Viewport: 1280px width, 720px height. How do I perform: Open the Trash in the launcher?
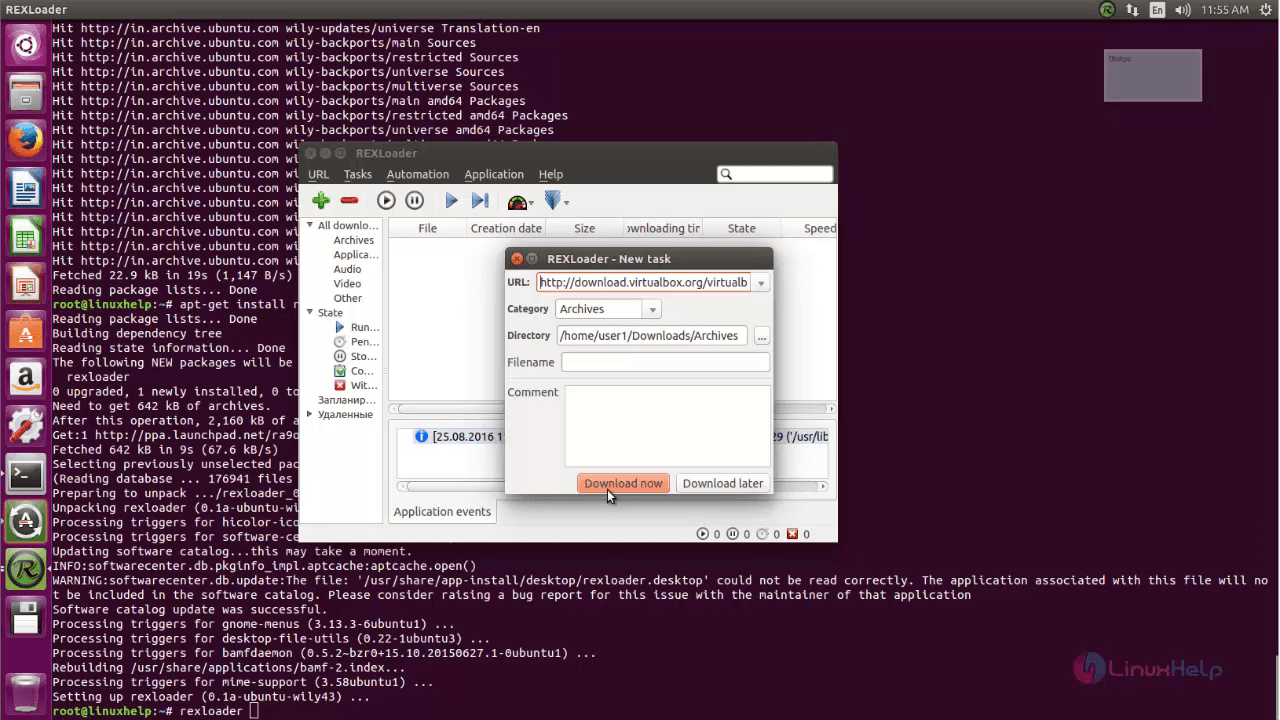tap(25, 692)
